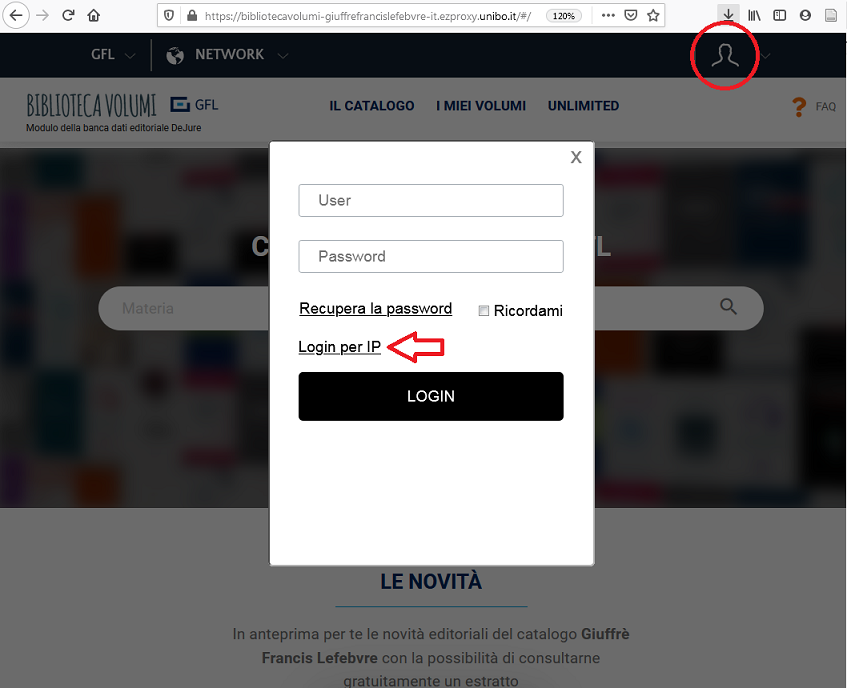Screen dimensions: 847x688
Task: Tick the Ricordami checkbox
Action: point(483,311)
